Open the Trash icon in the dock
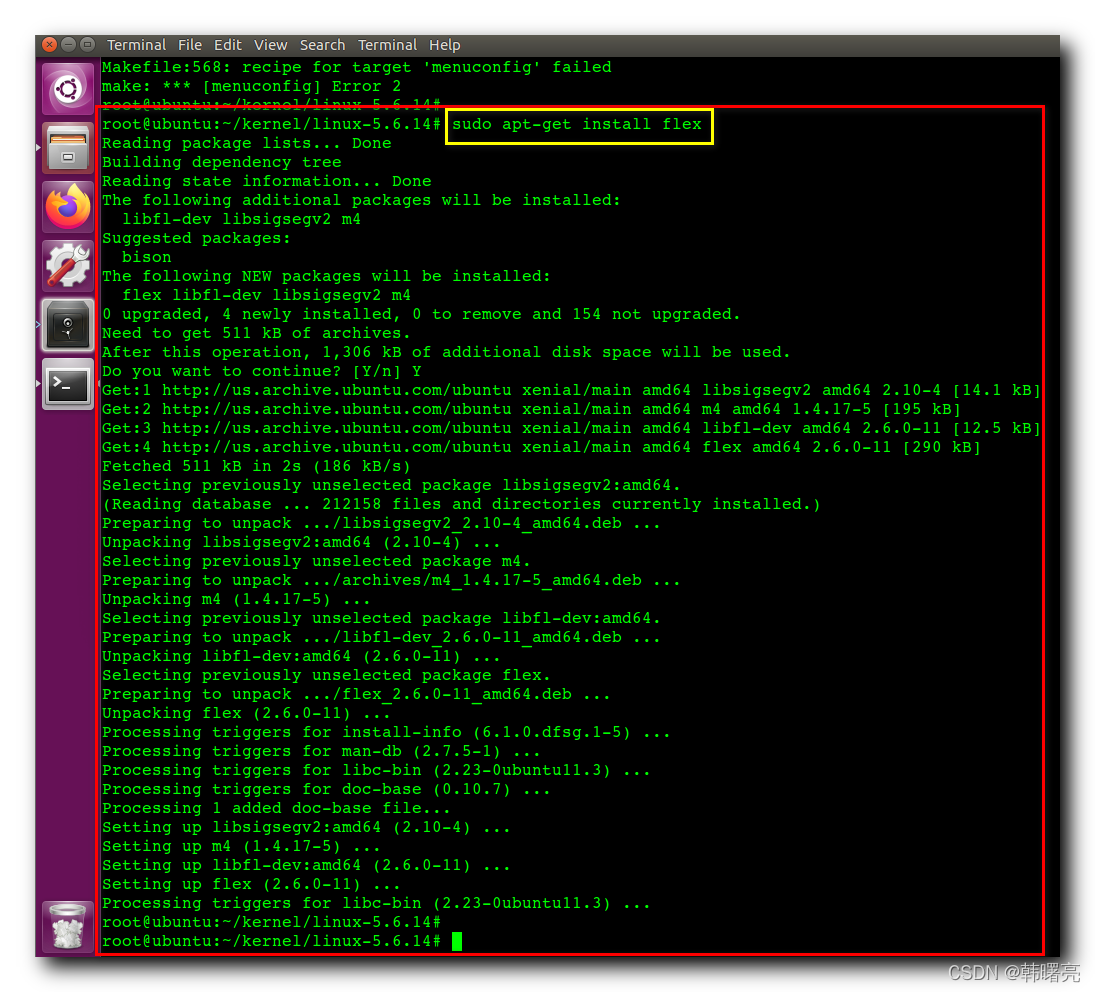Screen dimensions: 1095x992 [x=68, y=926]
